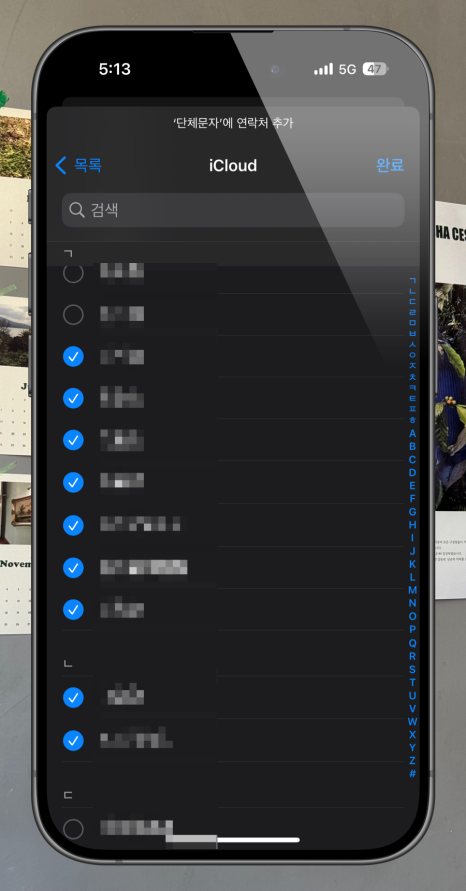Tap the ㄴ section header

click(68, 663)
